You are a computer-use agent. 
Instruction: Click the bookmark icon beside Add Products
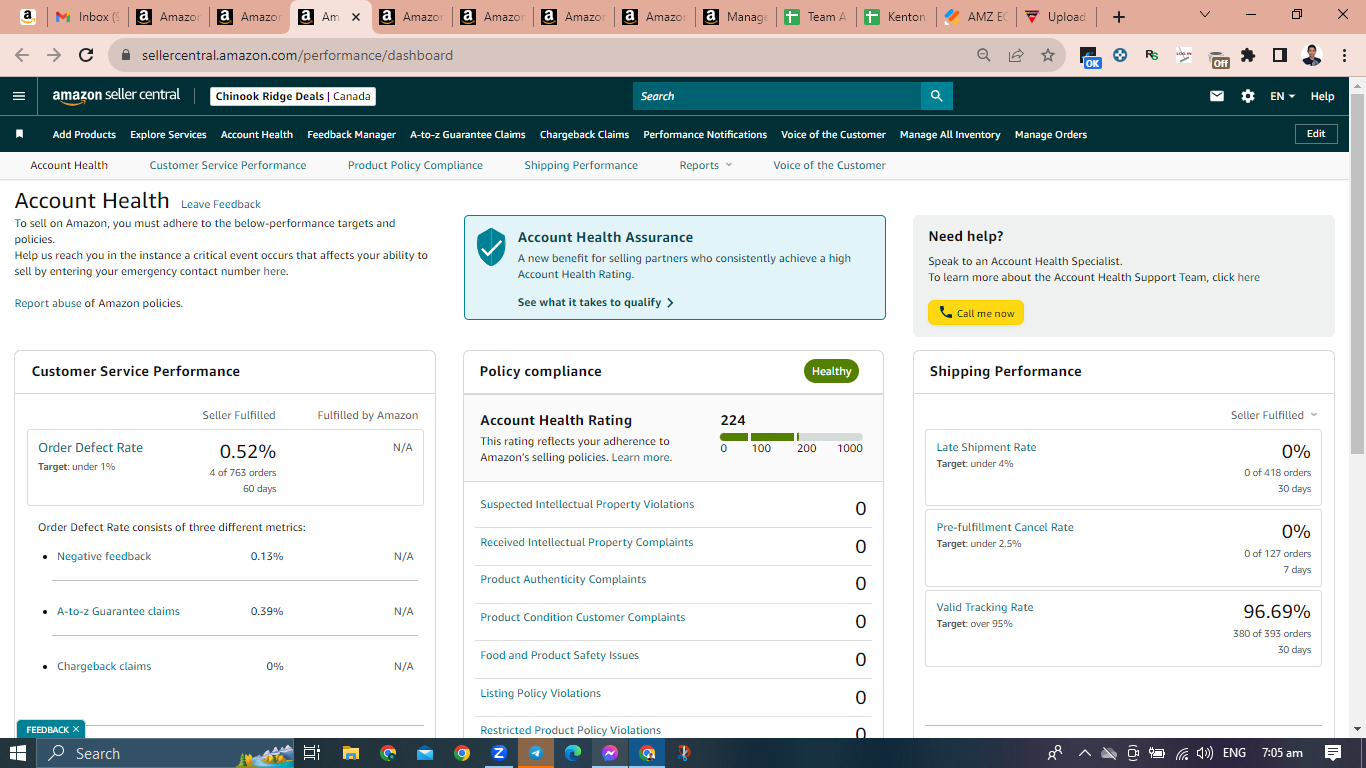tap(19, 134)
